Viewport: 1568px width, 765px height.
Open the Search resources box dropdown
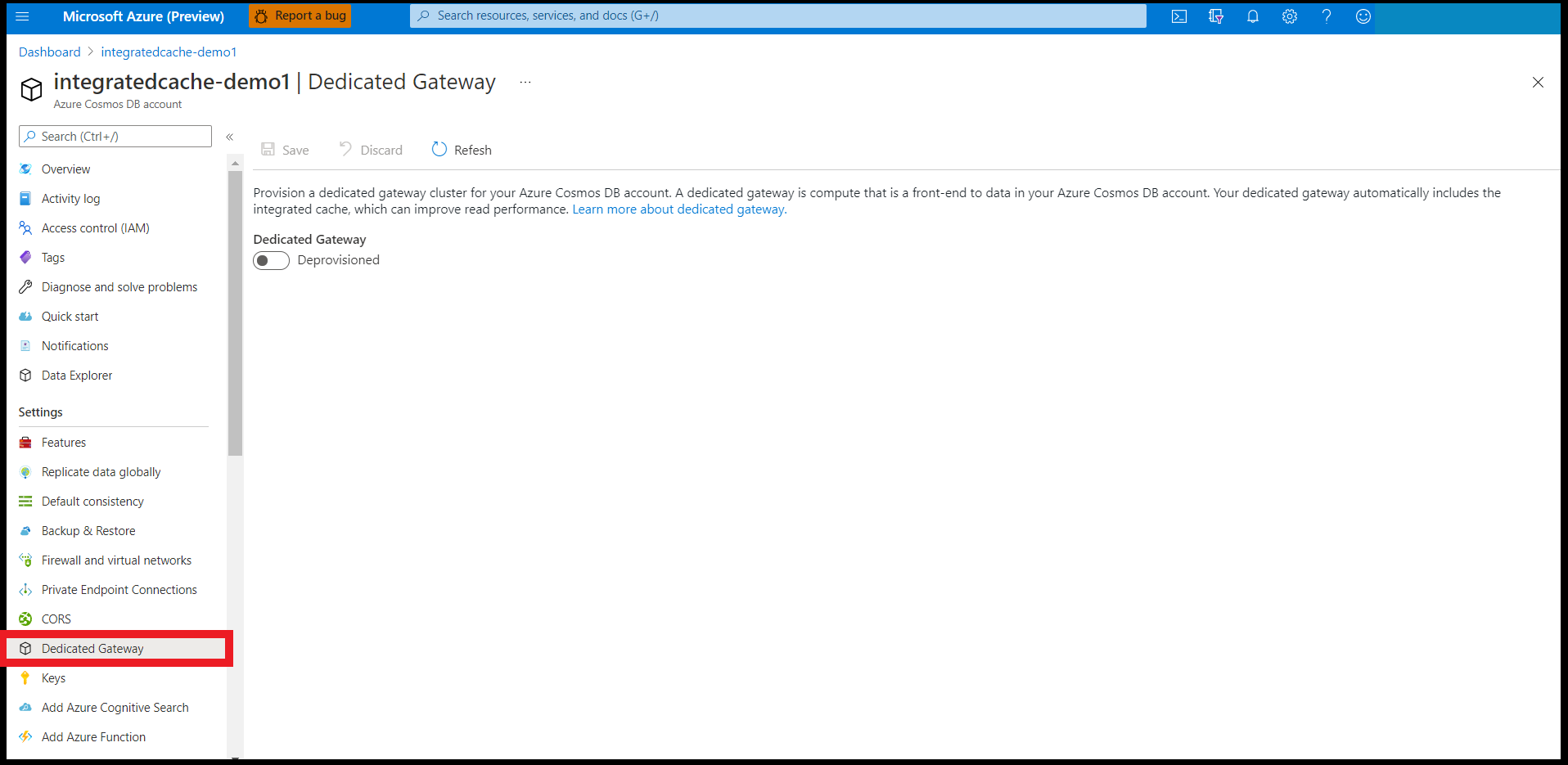[x=777, y=16]
